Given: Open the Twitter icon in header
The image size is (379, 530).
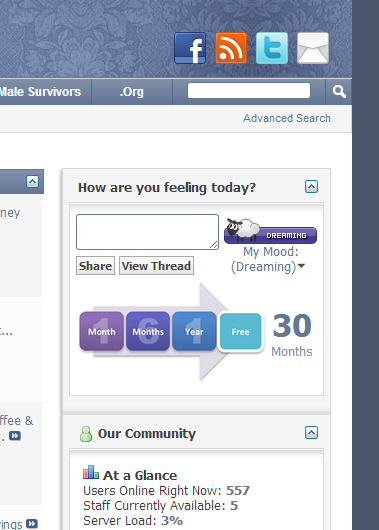Looking at the screenshot, I should [272, 48].
